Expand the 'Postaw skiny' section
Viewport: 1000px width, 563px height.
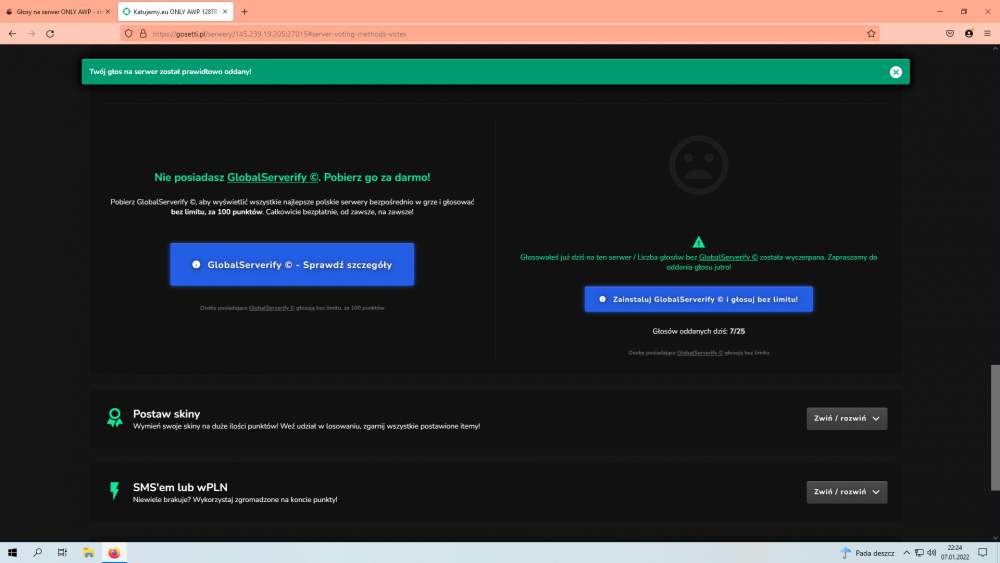point(846,418)
